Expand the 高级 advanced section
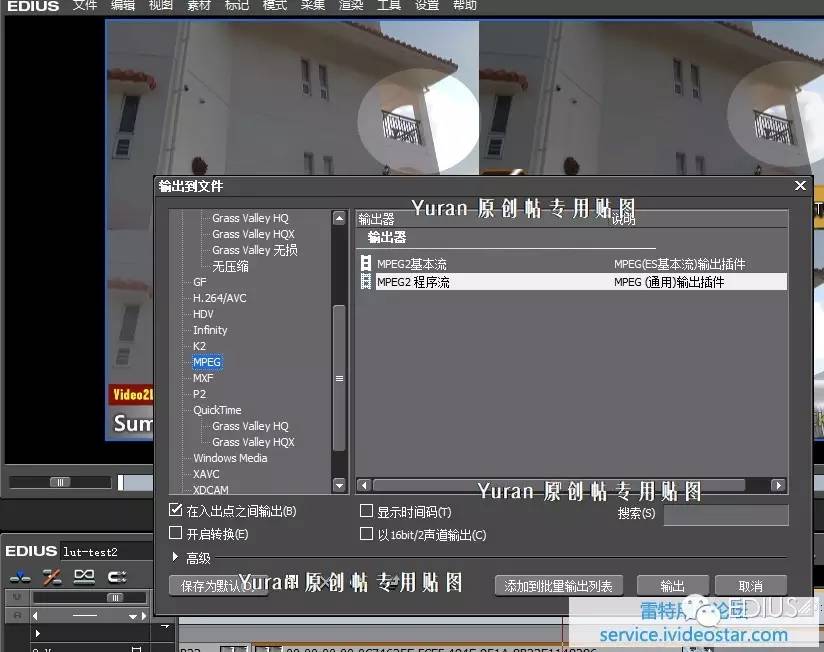This screenshot has width=824, height=652. point(176,558)
